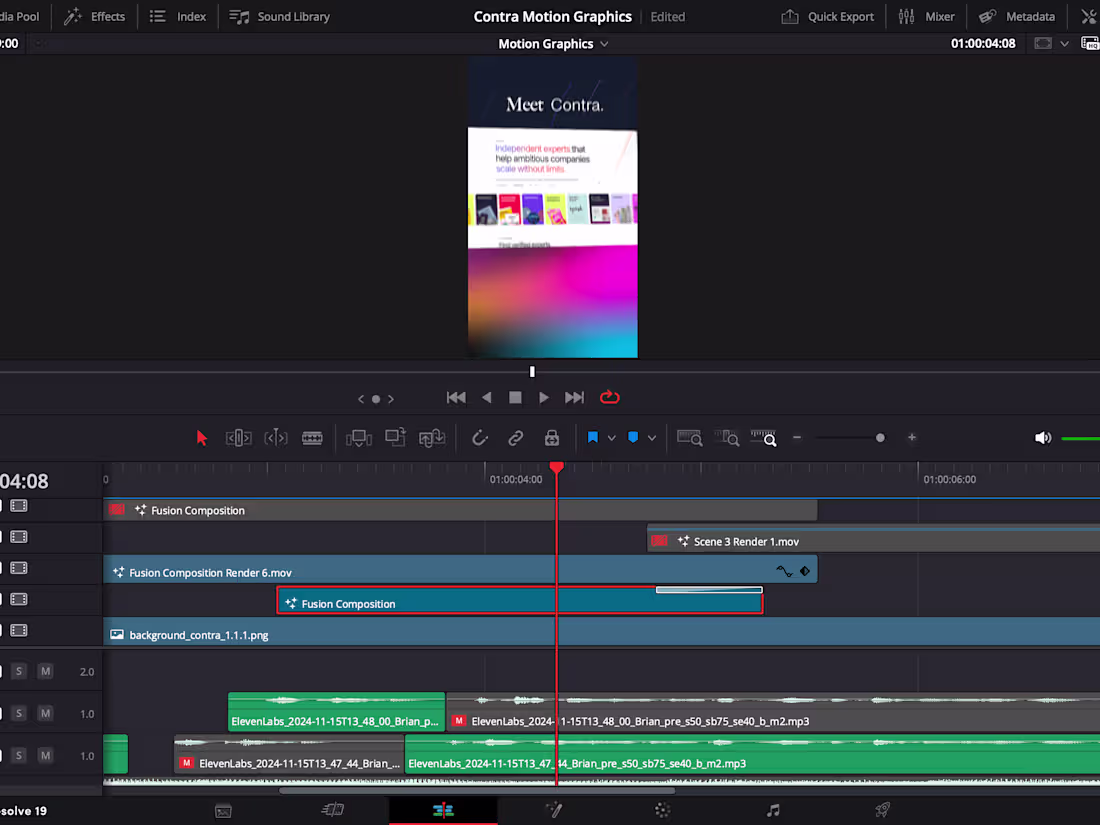The height and width of the screenshot is (825, 1100).
Task: Open the Fairlight audio page
Action: [x=773, y=810]
